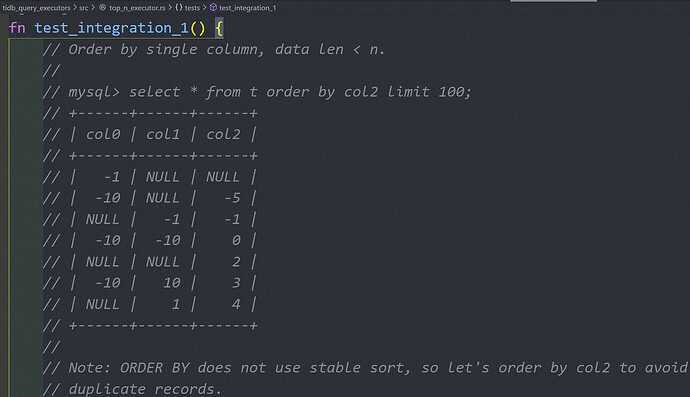The image size is (690, 397).
Task: Click the highlighted opening curly brace
Action: [219, 28]
